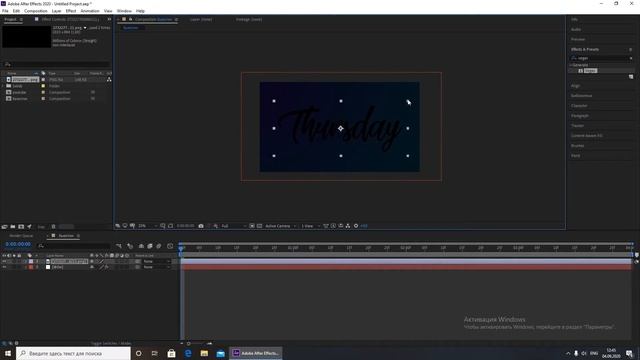
Task: Select the highlighted effect under Generate
Action: (x=590, y=71)
